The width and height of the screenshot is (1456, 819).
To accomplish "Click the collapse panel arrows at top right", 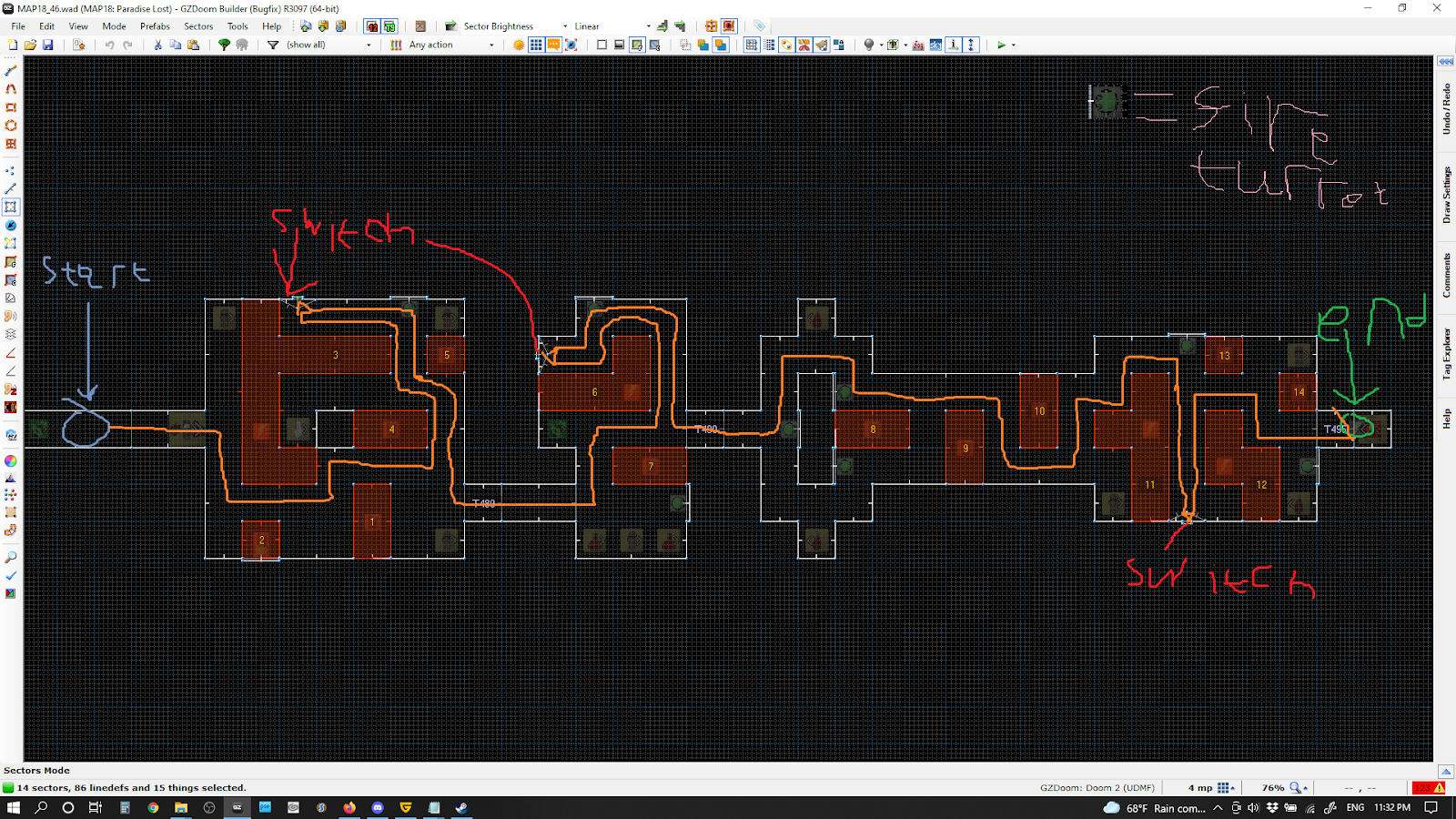I will coord(1445,62).
